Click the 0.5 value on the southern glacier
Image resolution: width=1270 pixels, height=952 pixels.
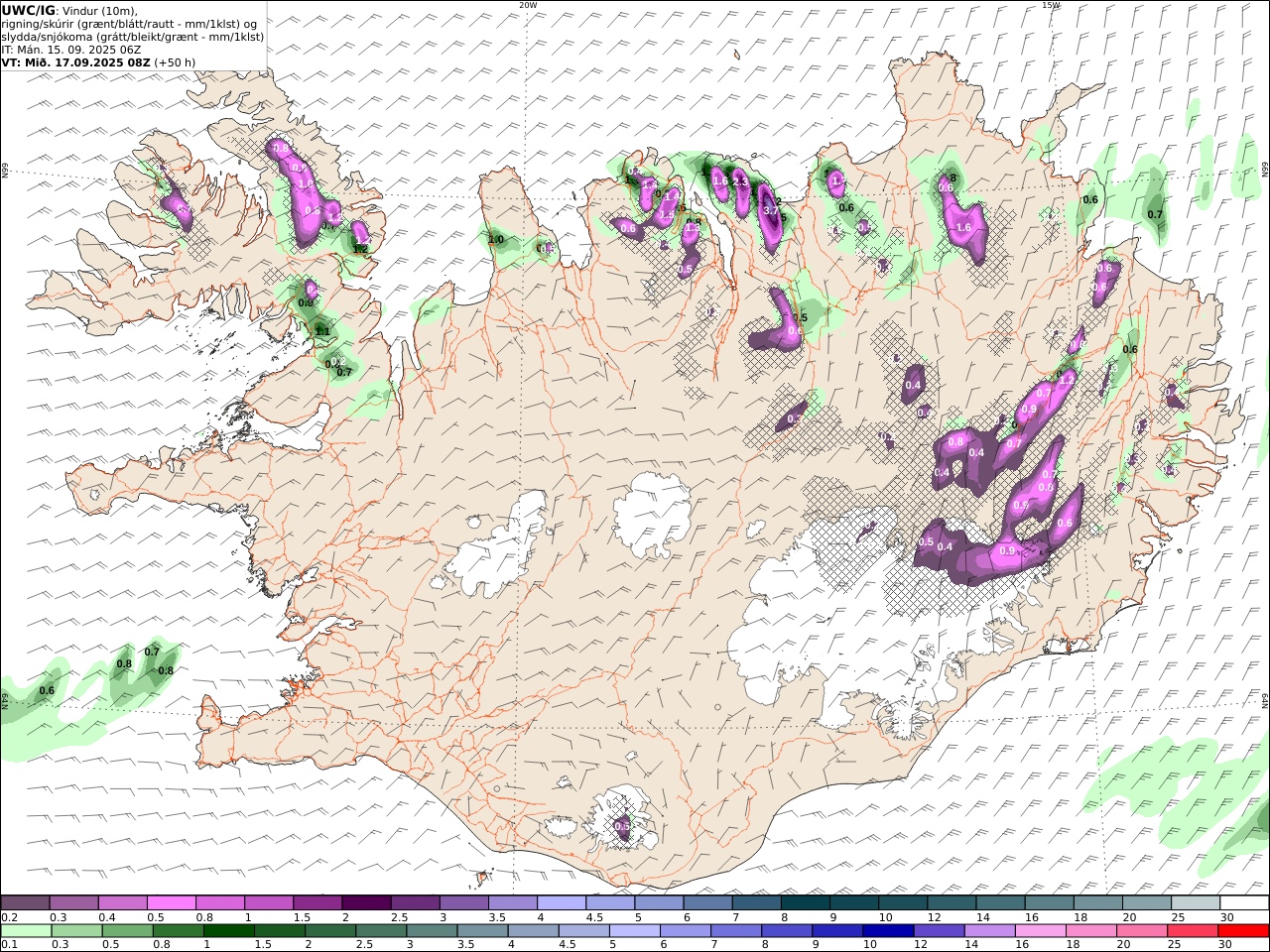point(622,826)
